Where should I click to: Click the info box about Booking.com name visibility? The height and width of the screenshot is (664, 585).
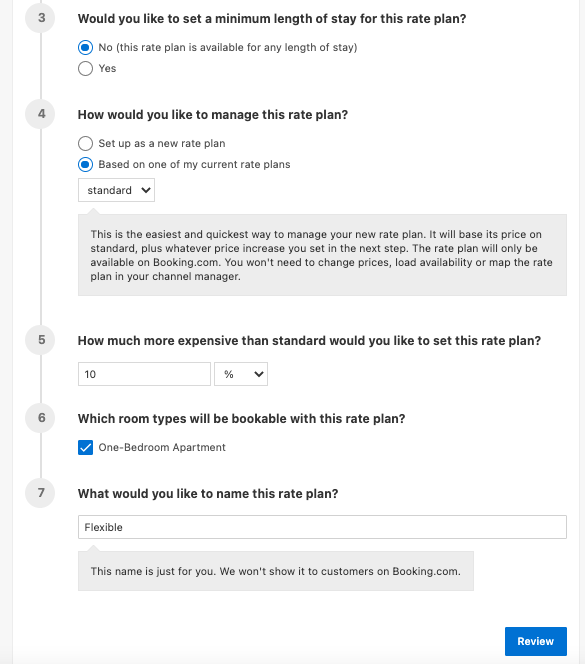tap(276, 571)
